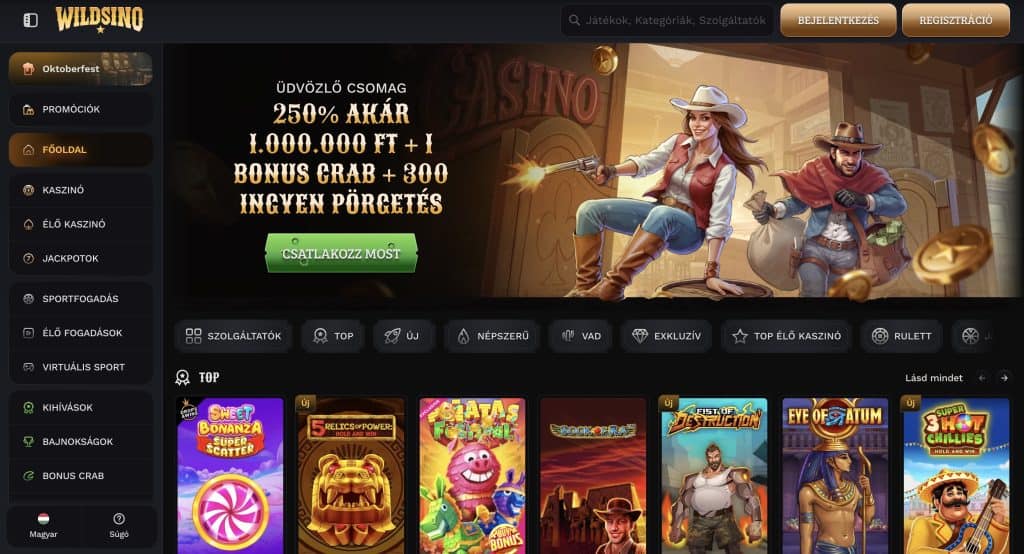Filter games by Exkluzív category

coord(666,336)
